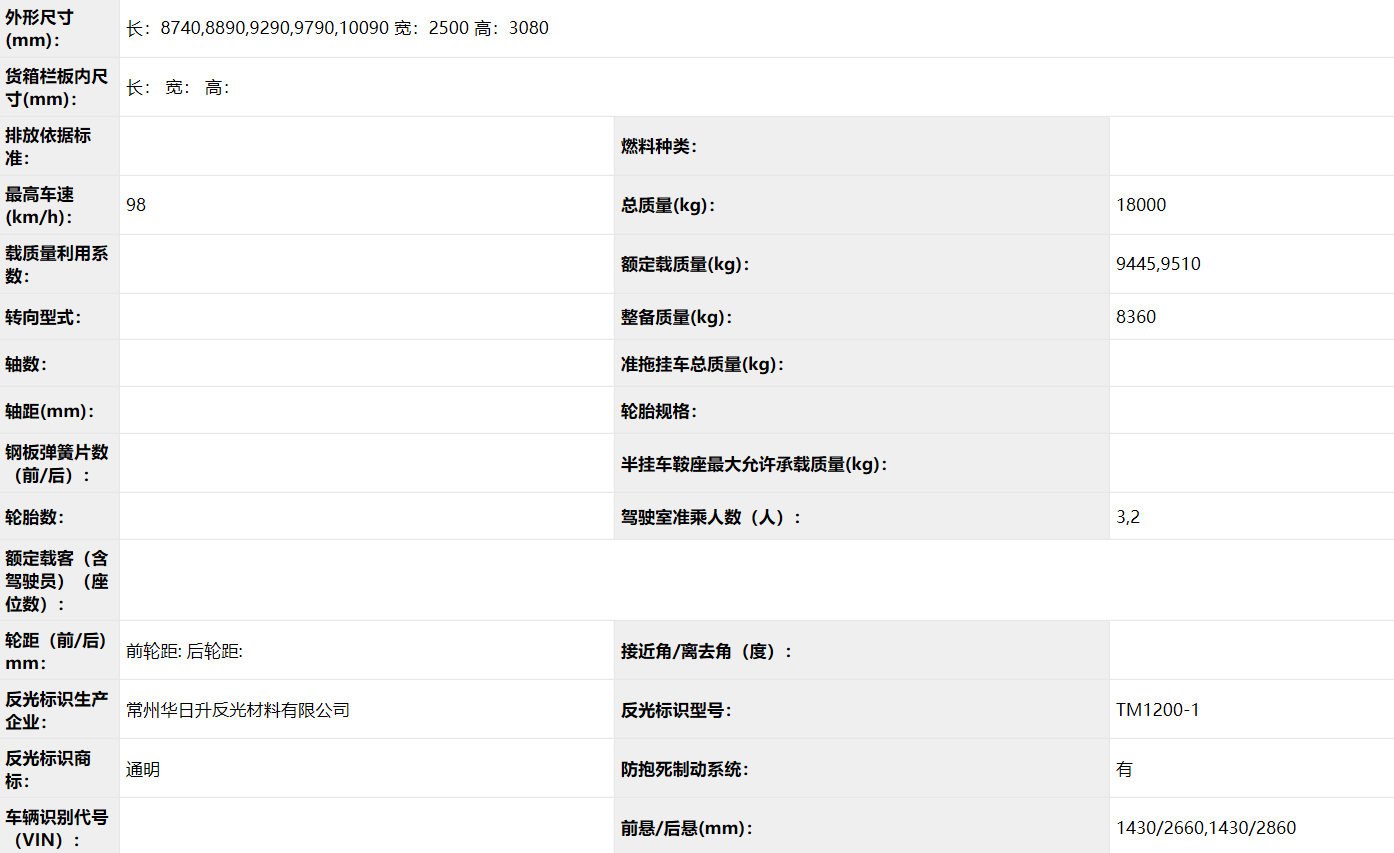The height and width of the screenshot is (853, 1394).
Task: Select the reflective marking manufacturer 常州华日升反光材料有限公司
Action: point(238,710)
